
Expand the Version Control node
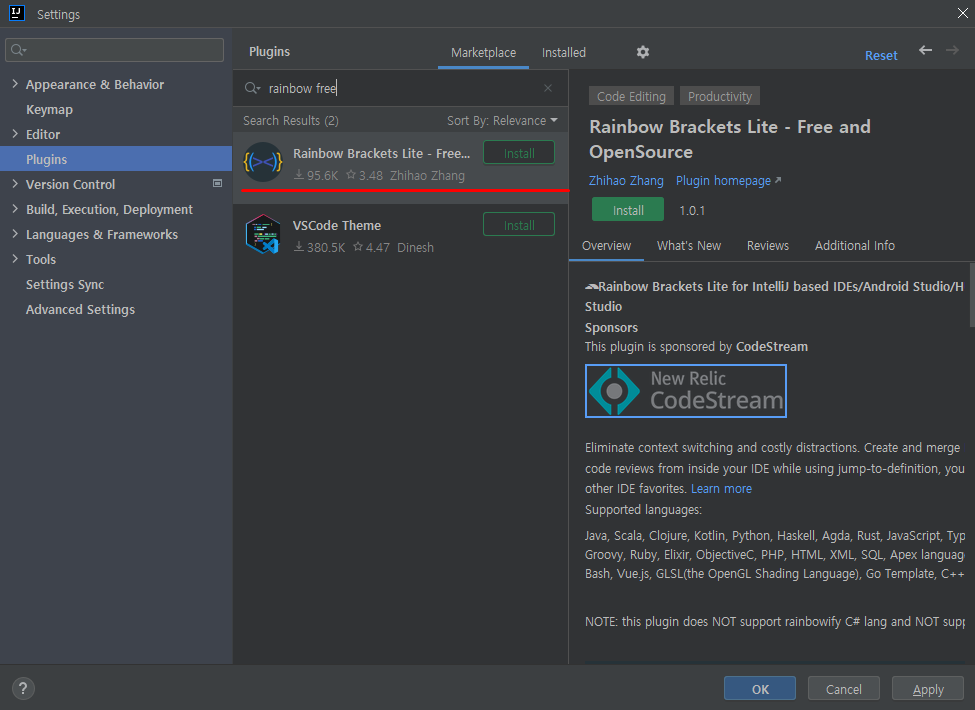15,183
